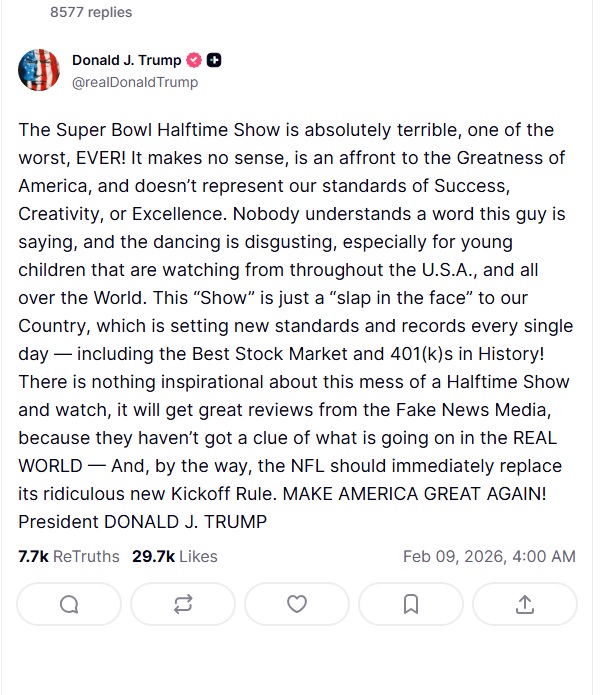609x695 pixels.
Task: View the 8577 replies count
Action: point(90,12)
